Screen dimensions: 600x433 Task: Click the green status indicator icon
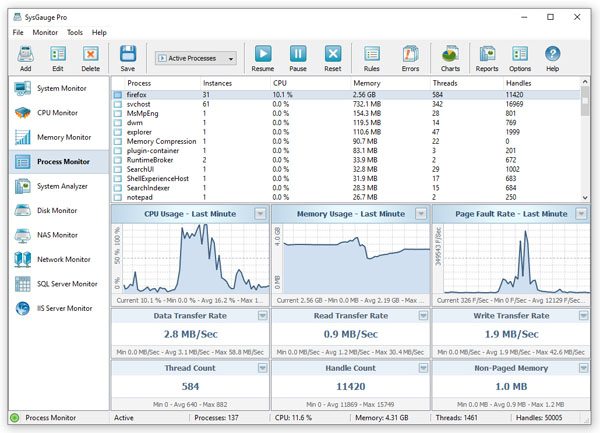click(x=15, y=418)
